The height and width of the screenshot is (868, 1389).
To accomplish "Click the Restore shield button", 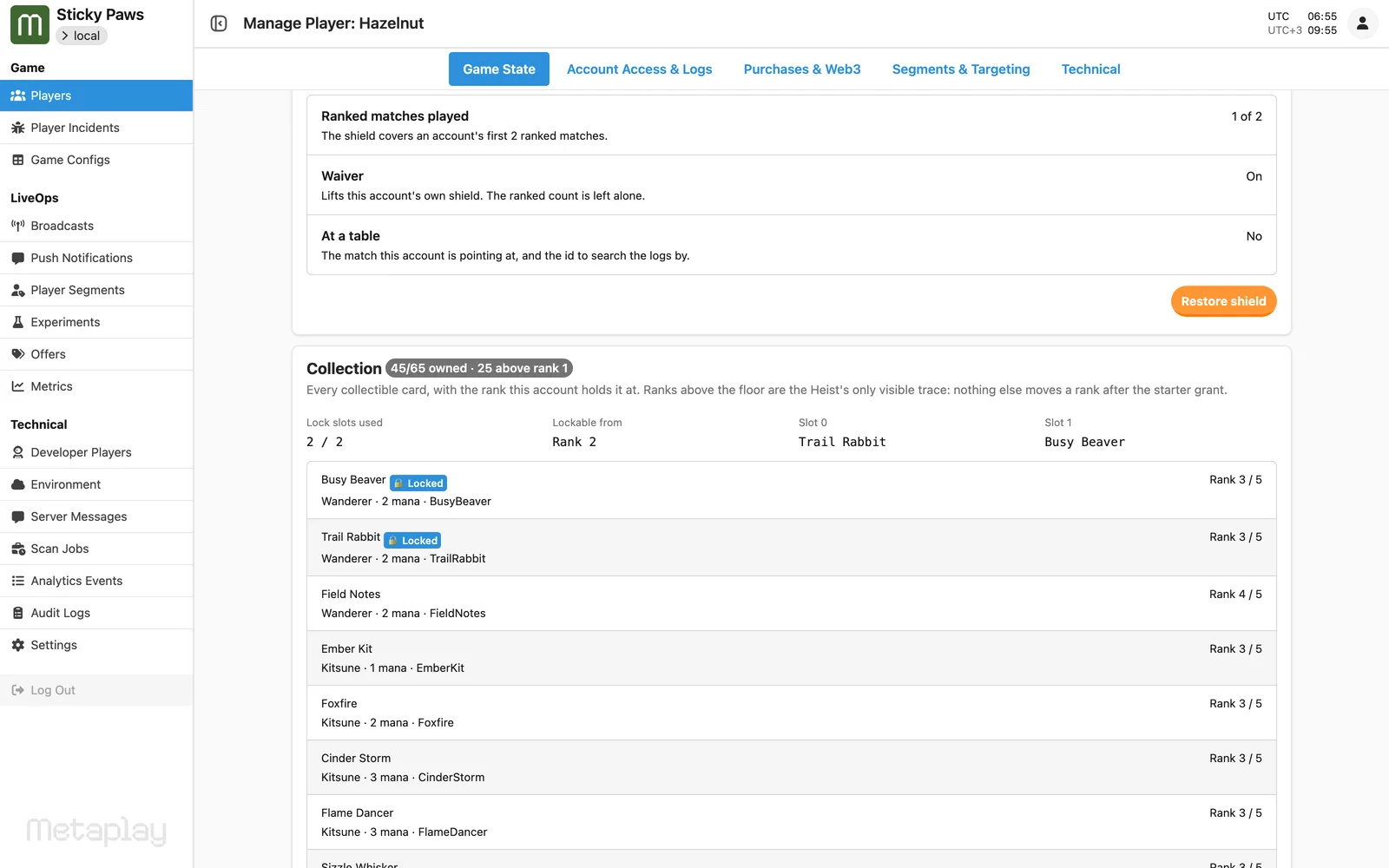I will pyautogui.click(x=1223, y=301).
